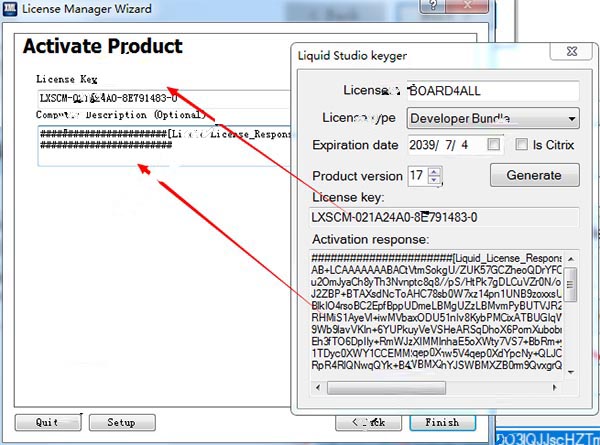Image resolution: width=600 pixels, height=445 pixels.
Task: Click the vertical scrollbar thumb in Activation response
Action: click(x=571, y=285)
